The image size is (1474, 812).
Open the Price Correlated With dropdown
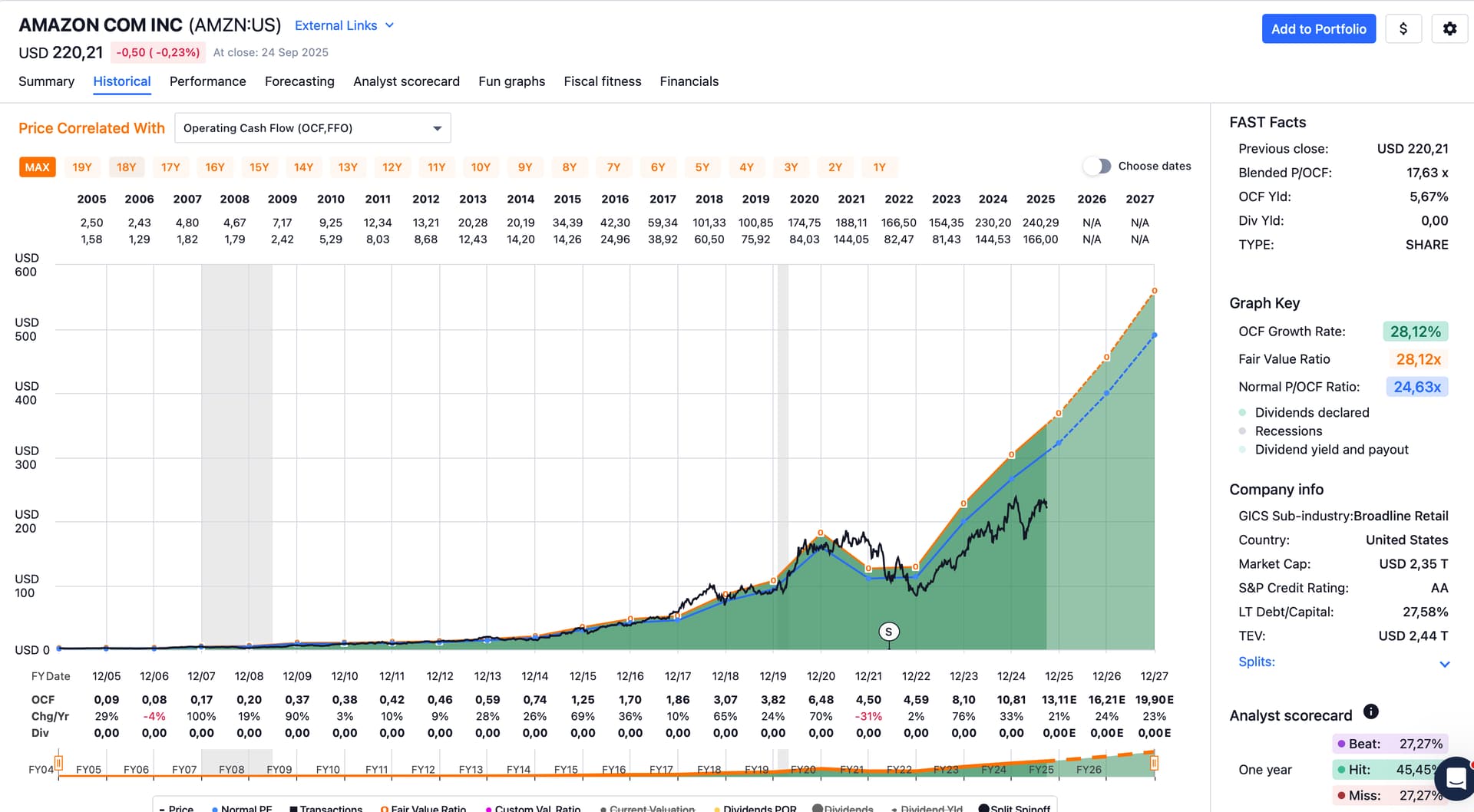click(x=312, y=128)
